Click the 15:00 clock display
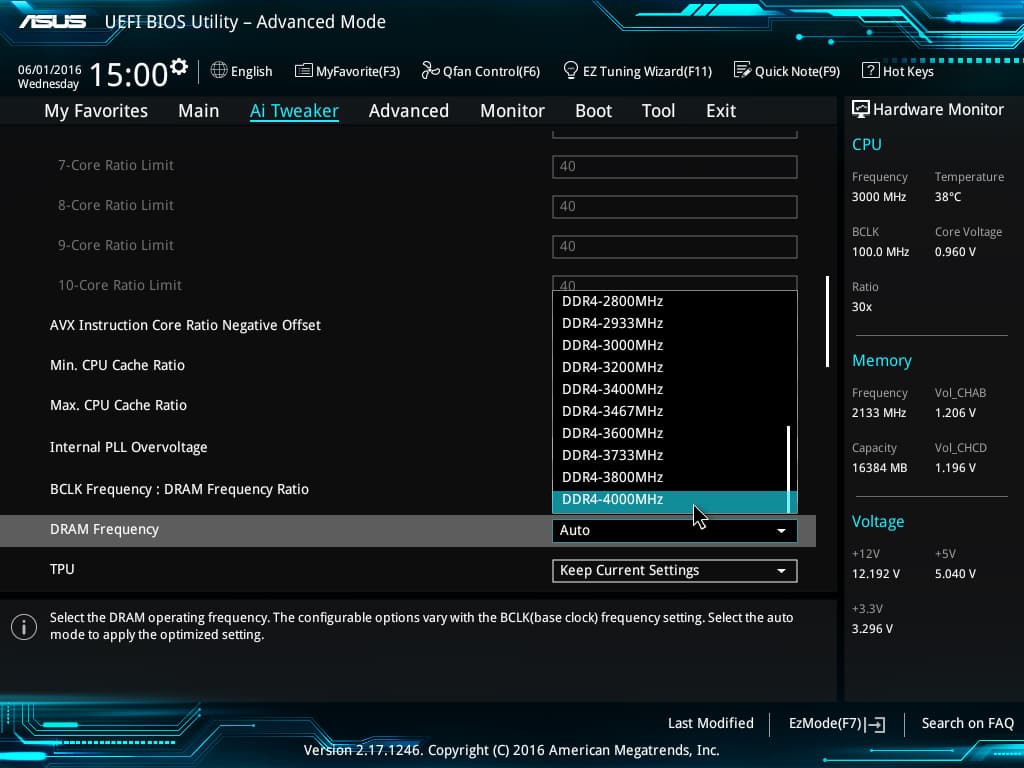The image size is (1024, 768). (x=129, y=74)
